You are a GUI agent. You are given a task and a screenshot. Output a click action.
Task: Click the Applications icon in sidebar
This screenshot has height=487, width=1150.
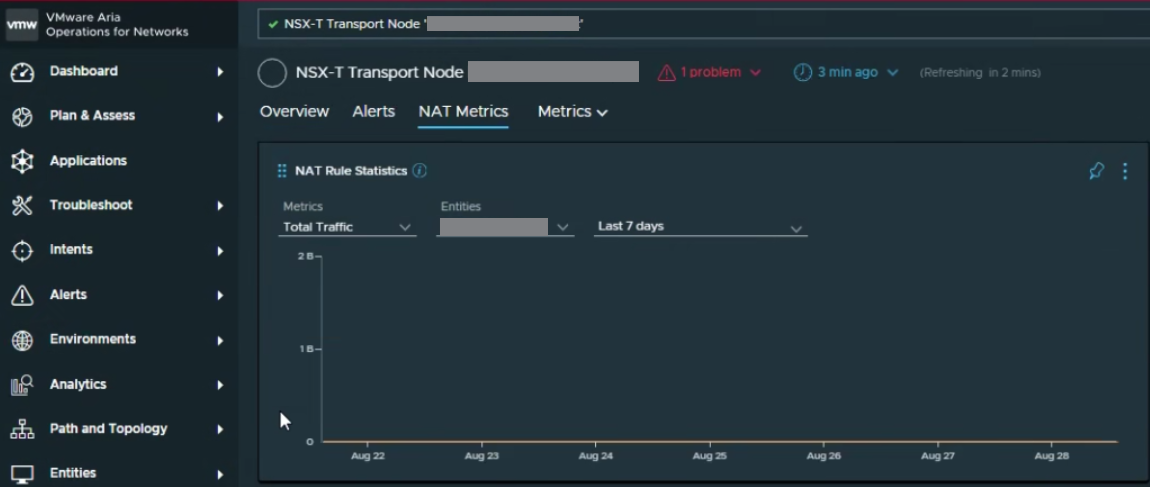point(22,161)
